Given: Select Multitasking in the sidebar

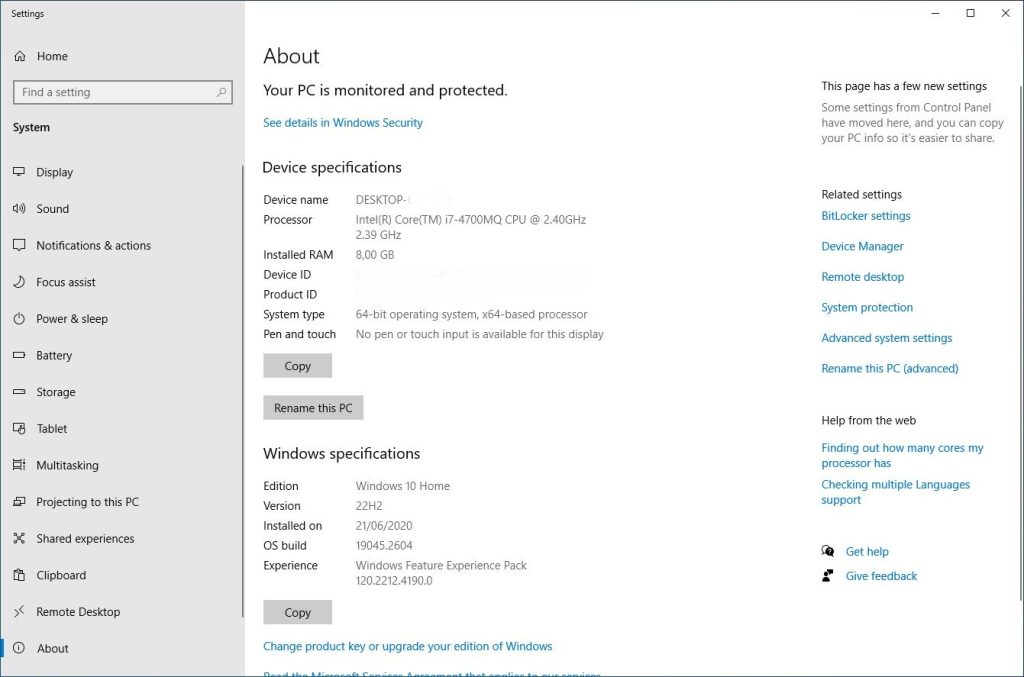Looking at the screenshot, I should pyautogui.click(x=121, y=465).
